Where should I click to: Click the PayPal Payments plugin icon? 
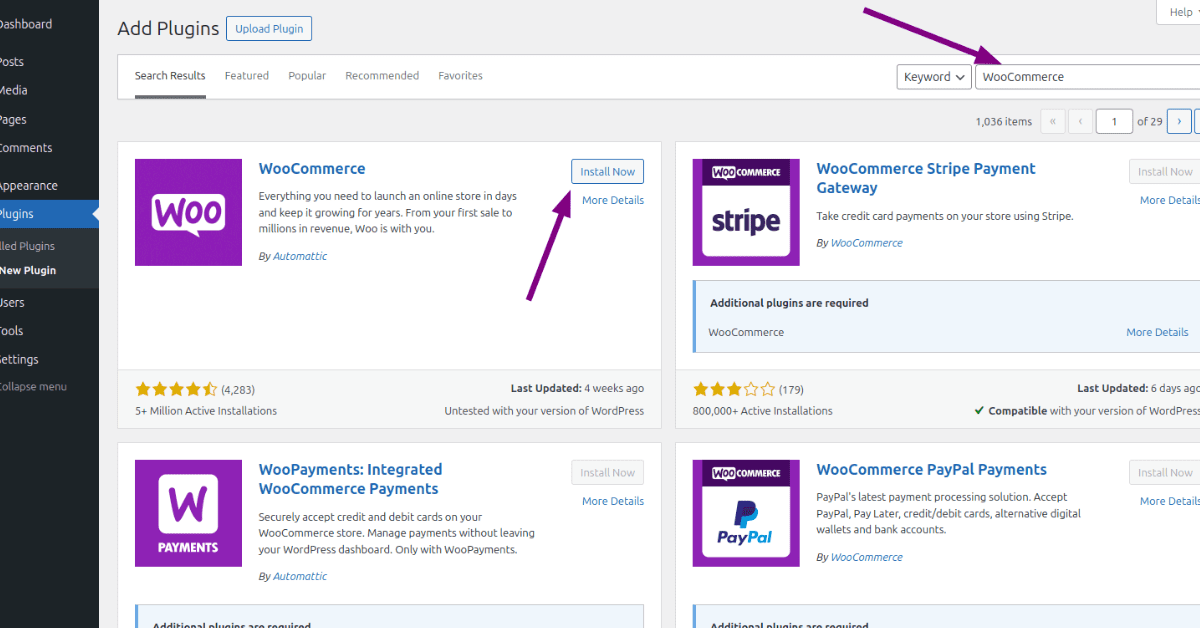(746, 513)
